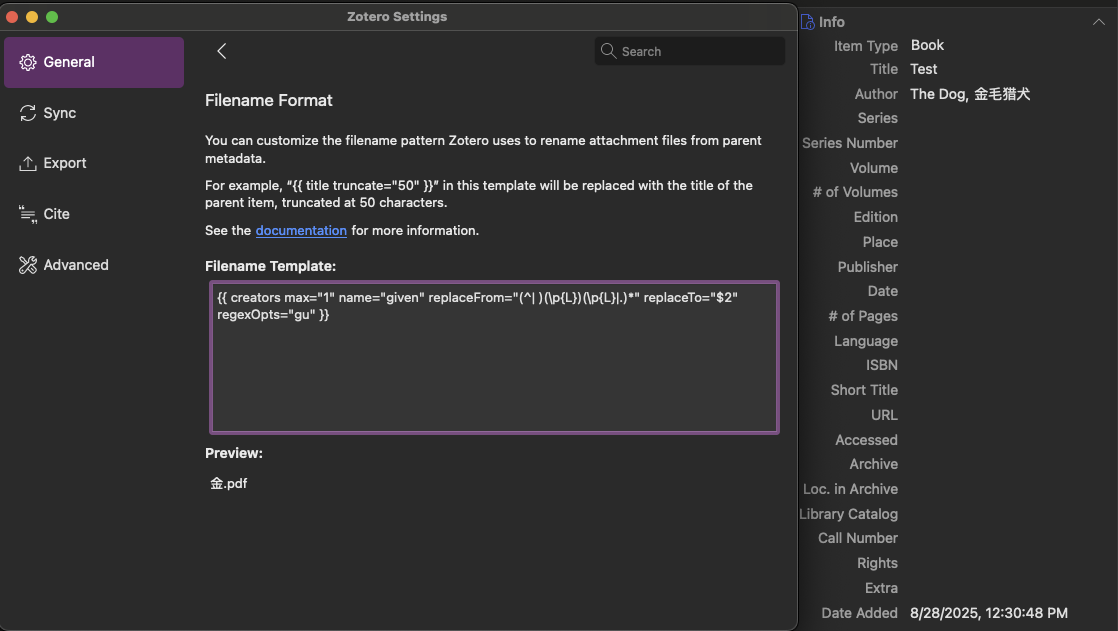This screenshot has height=631, width=1118.
Task: Go back with the arrow button
Action: (x=222, y=51)
